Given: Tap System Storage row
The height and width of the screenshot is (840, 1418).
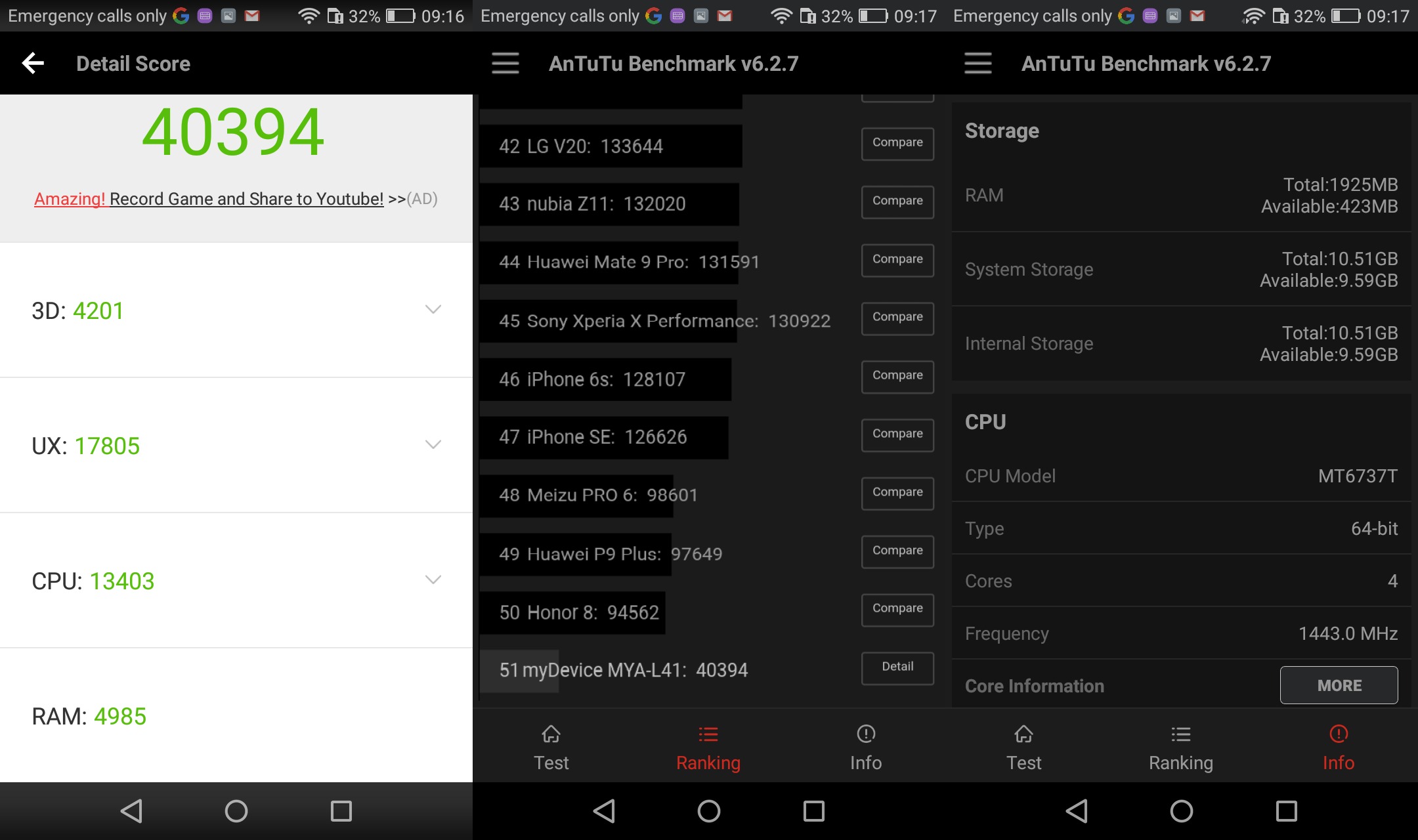Looking at the screenshot, I should (x=1181, y=269).
